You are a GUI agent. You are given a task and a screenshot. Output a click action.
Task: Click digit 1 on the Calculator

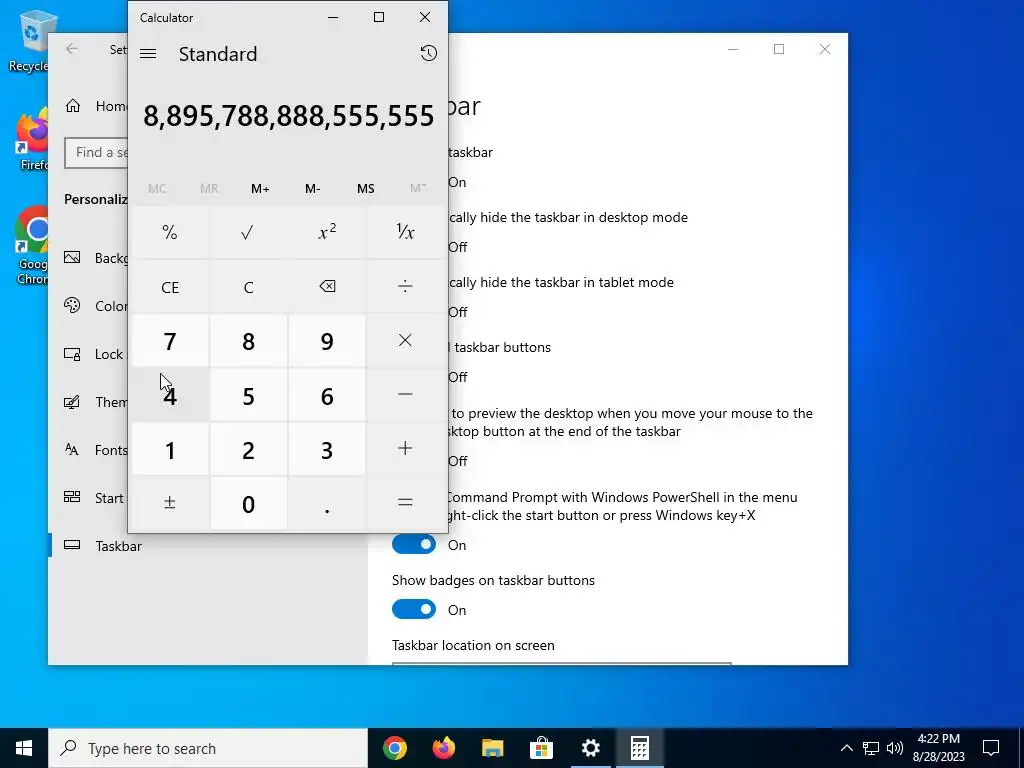point(170,449)
